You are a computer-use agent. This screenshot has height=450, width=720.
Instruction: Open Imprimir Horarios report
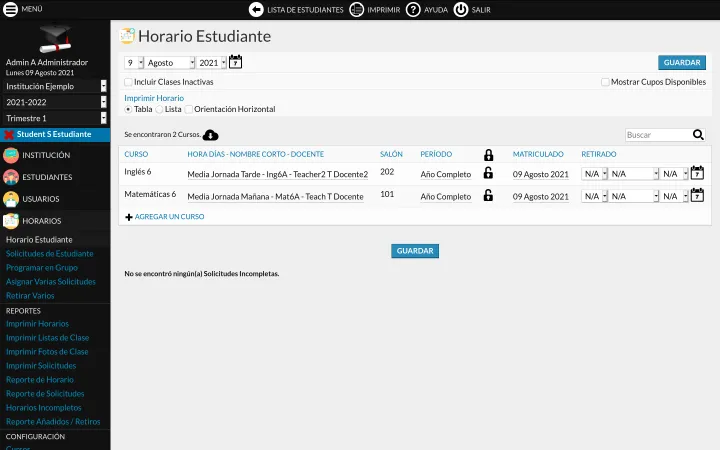(x=37, y=324)
